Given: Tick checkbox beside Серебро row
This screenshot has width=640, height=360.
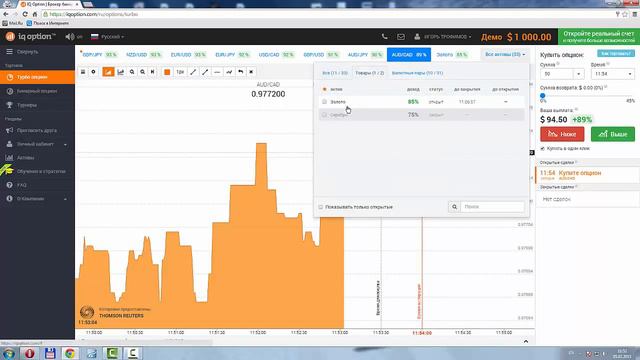Looking at the screenshot, I should tap(324, 115).
